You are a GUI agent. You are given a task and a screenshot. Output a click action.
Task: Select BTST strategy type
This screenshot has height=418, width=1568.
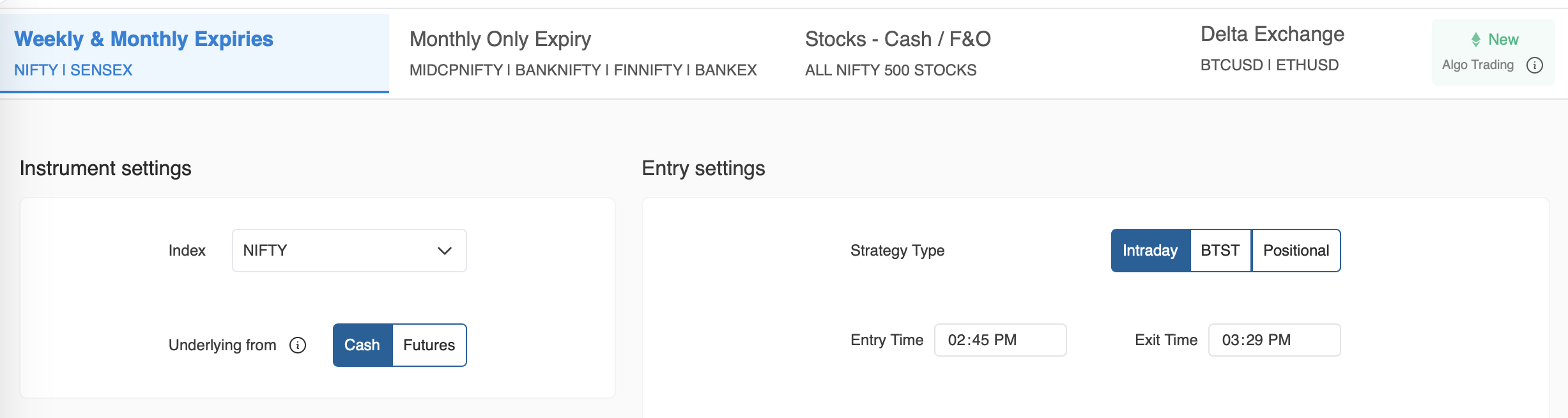click(1220, 251)
